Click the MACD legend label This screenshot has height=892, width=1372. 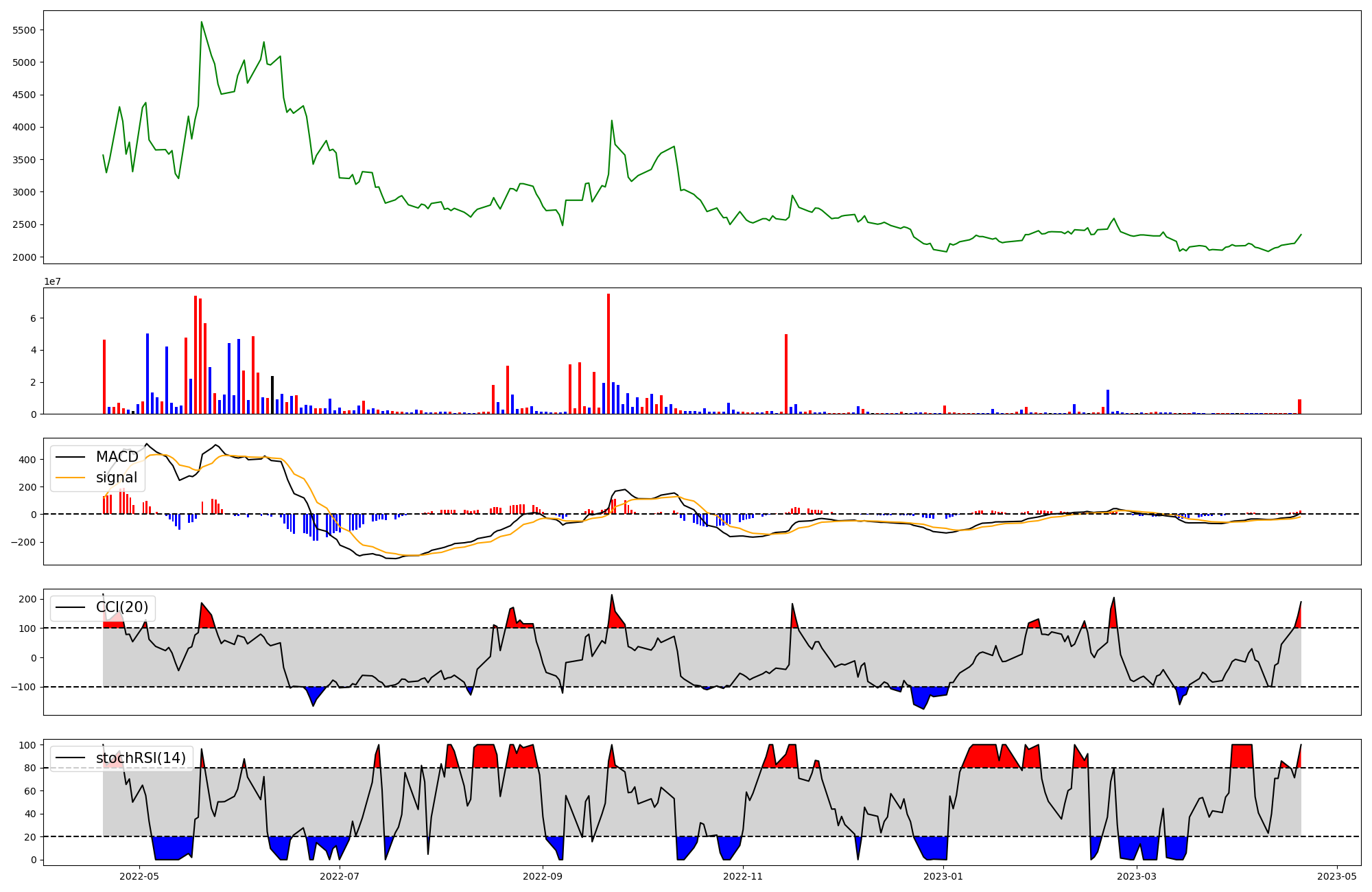coord(117,457)
